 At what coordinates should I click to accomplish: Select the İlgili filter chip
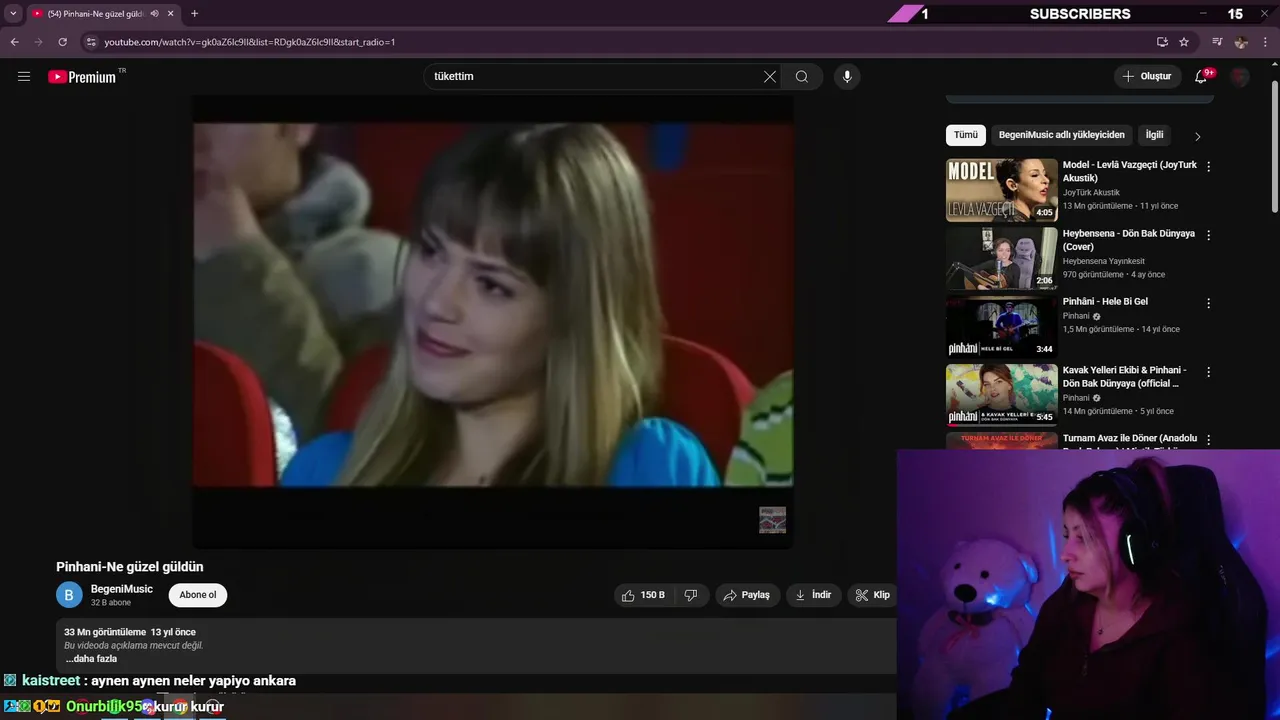[1155, 135]
